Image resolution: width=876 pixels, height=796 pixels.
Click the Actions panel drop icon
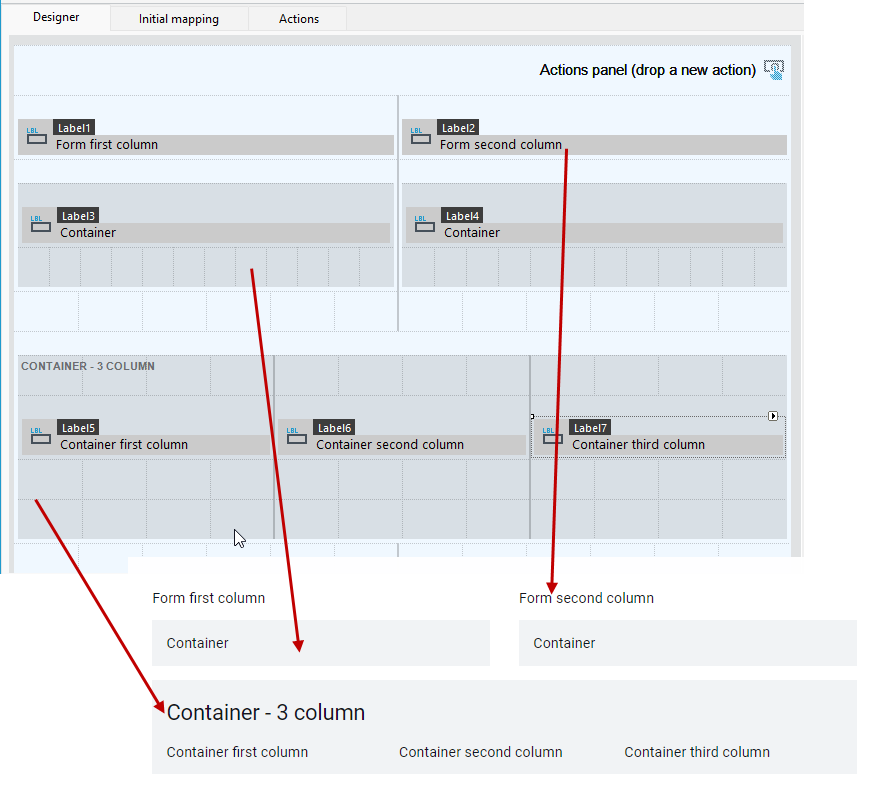tap(774, 70)
